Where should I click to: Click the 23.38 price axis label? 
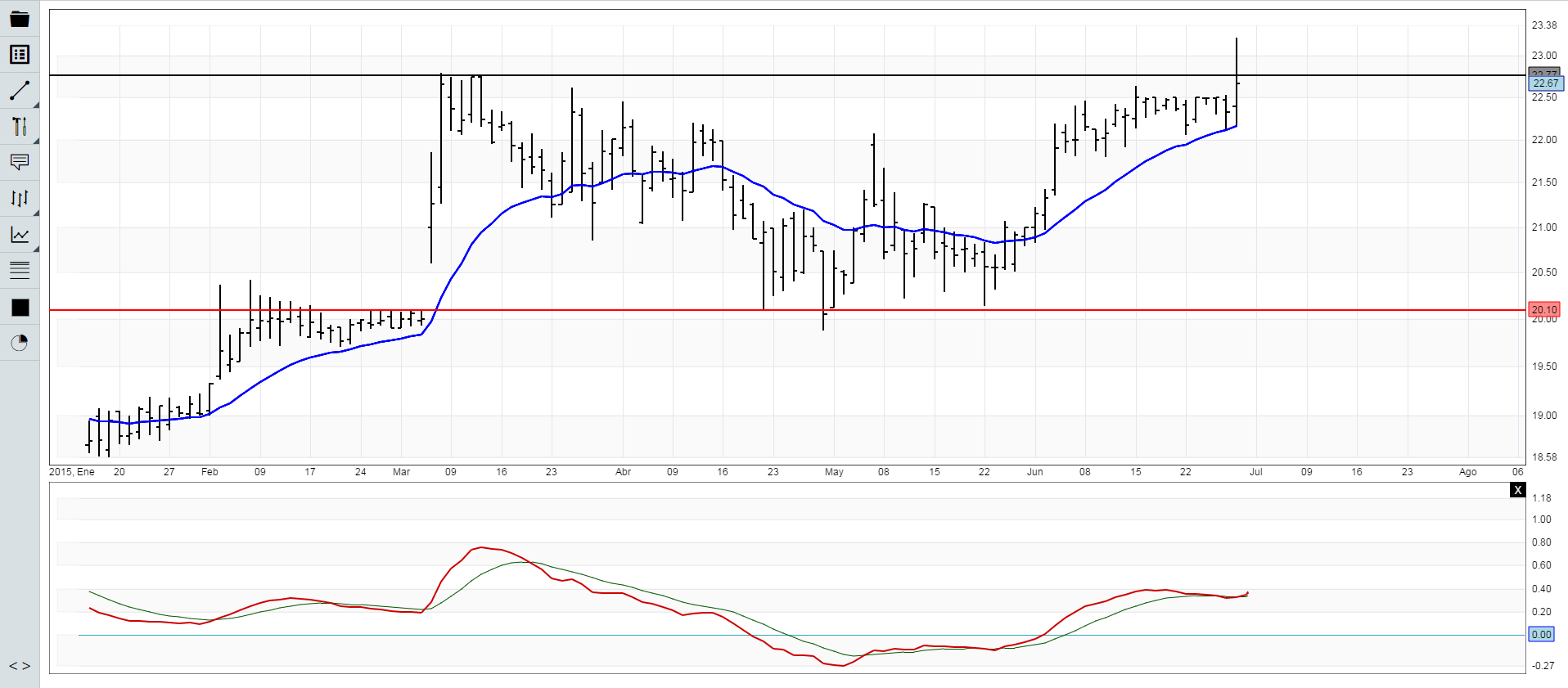click(x=1544, y=25)
